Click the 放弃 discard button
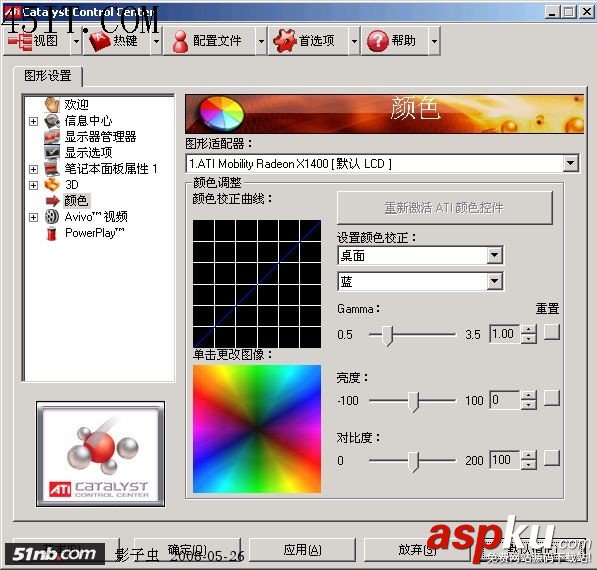 pyautogui.click(x=417, y=550)
